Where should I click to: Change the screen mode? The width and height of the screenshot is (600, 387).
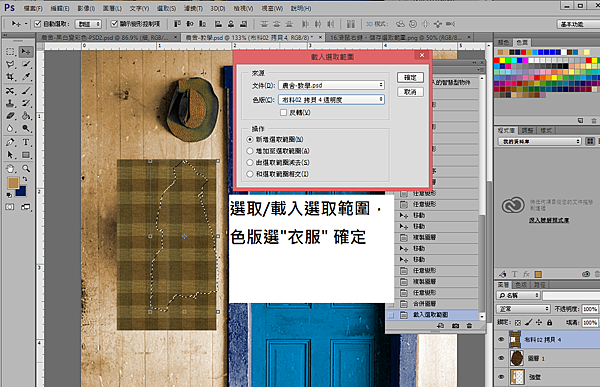(26, 207)
